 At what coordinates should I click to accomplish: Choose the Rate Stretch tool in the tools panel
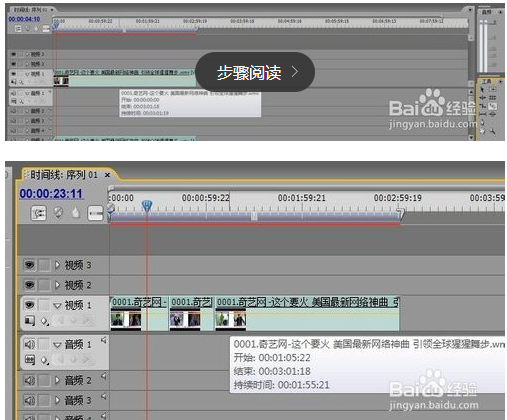(482, 106)
